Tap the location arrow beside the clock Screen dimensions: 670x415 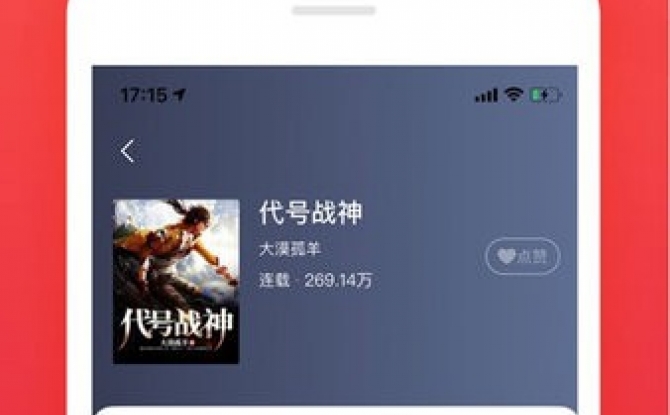point(180,94)
